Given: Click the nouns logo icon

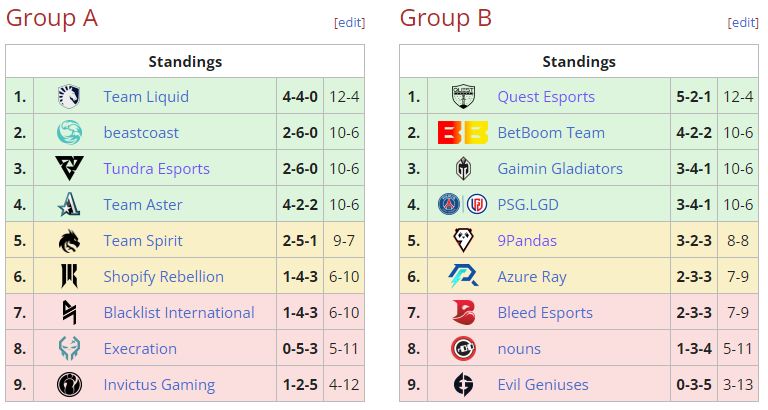Looking at the screenshot, I should 463,349.
